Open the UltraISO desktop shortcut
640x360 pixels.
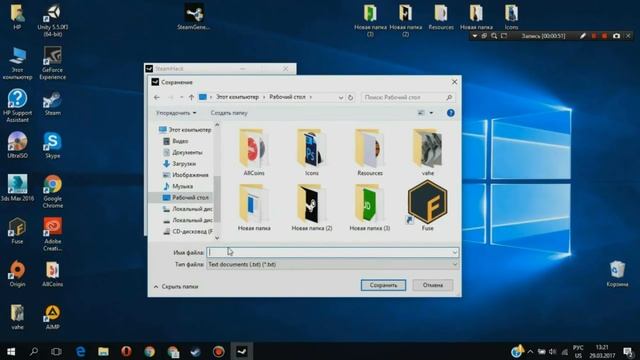coord(17,145)
